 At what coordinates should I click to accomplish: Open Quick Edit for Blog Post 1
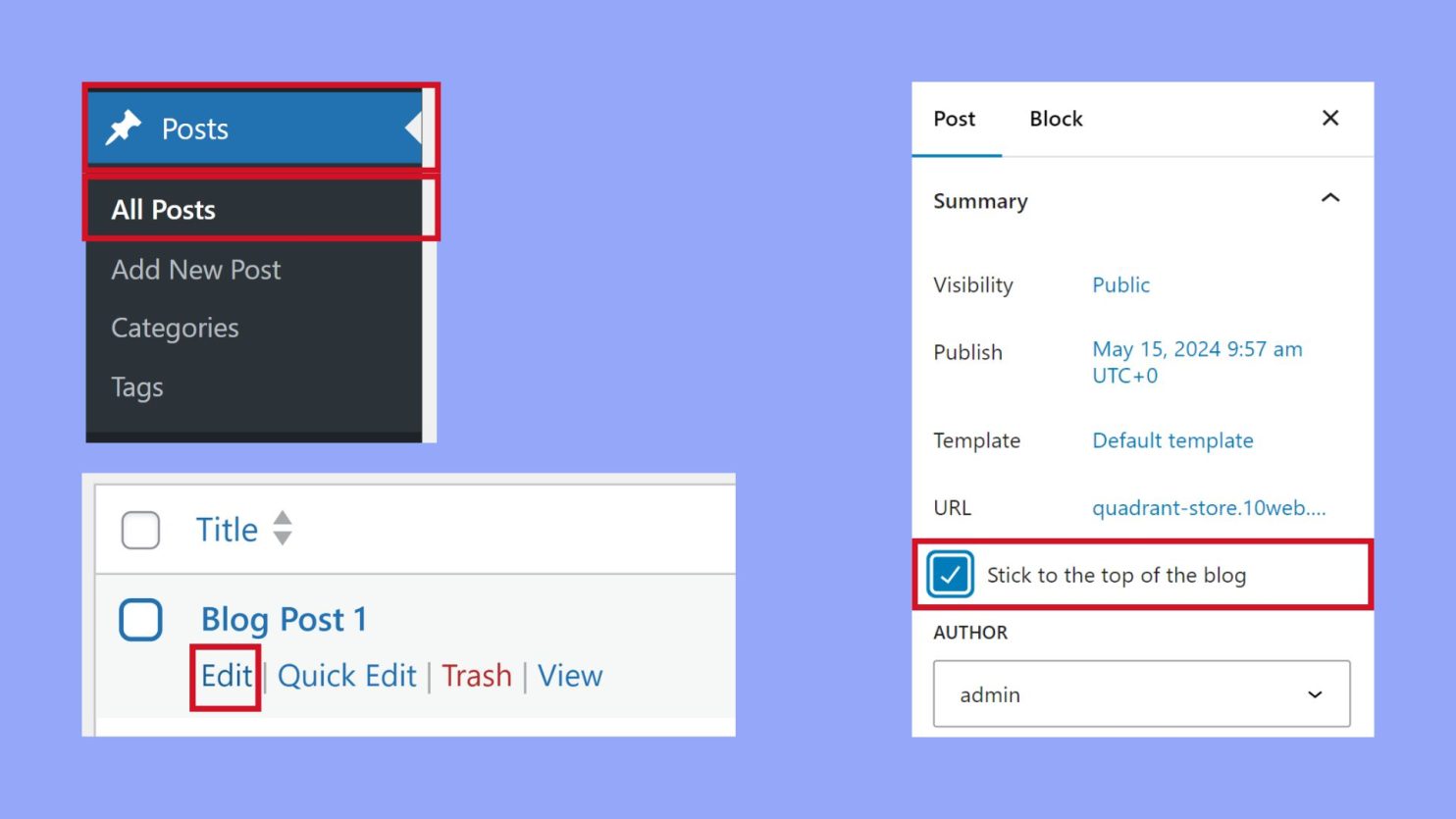tap(346, 675)
